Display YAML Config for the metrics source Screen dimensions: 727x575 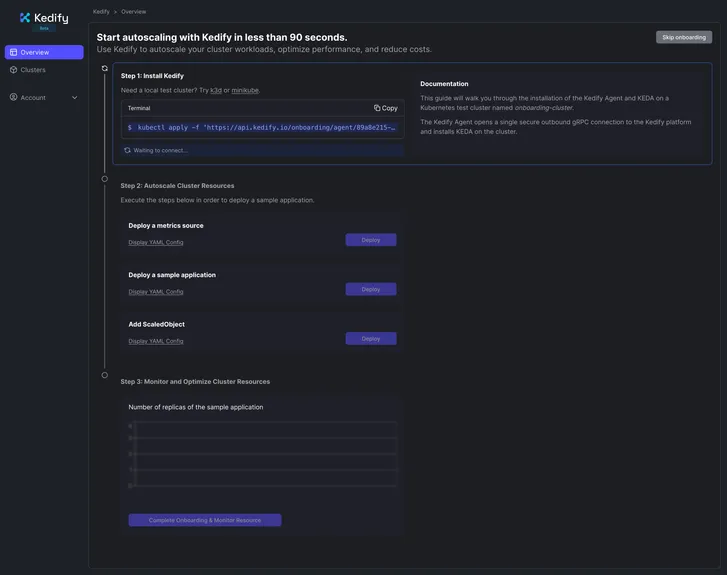pyautogui.click(x=156, y=242)
